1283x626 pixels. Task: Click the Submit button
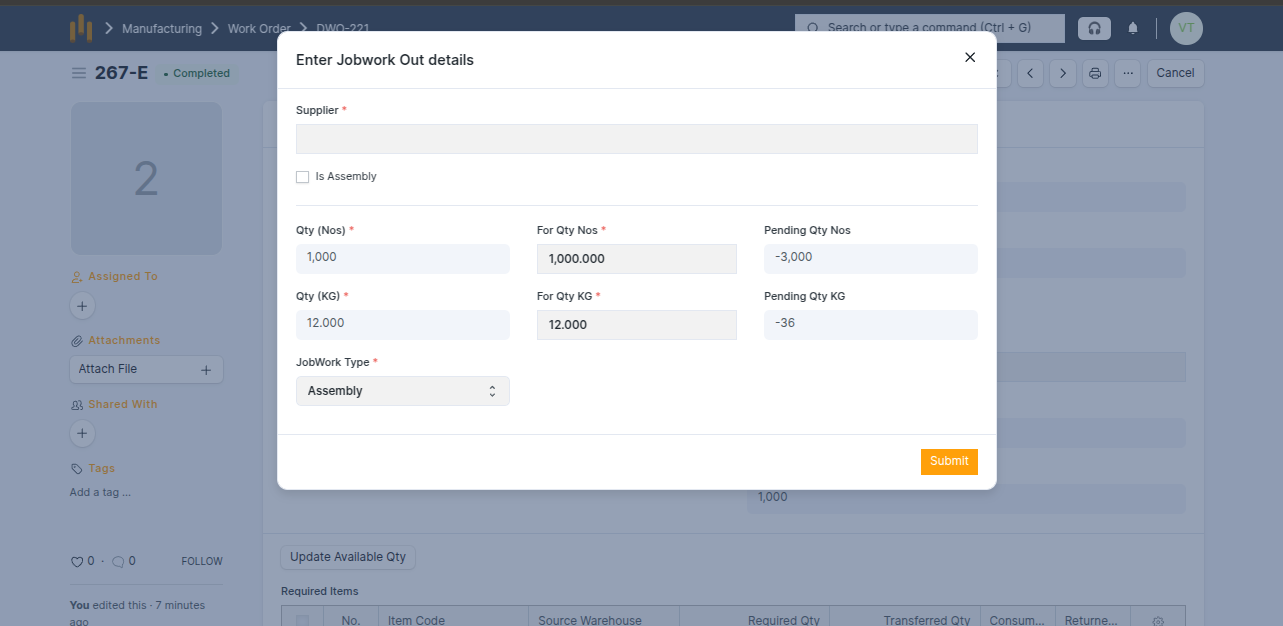[x=948, y=461]
